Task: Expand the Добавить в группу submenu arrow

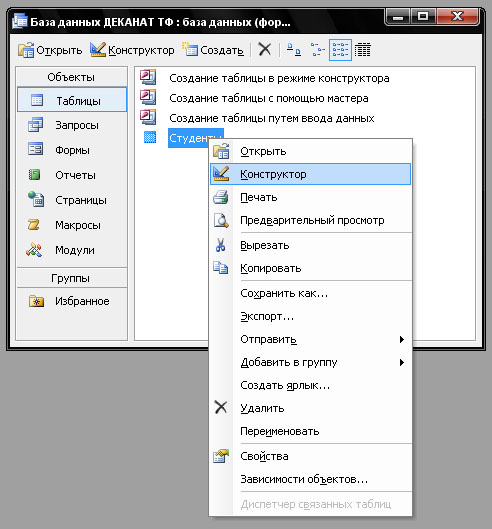Action: pos(402,362)
